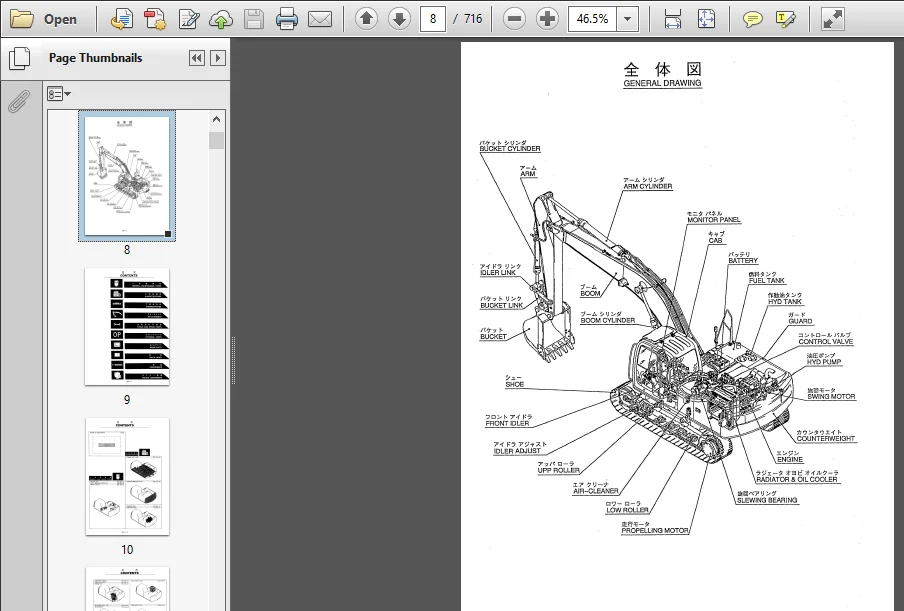Print the document via printer icon

[x=287, y=19]
